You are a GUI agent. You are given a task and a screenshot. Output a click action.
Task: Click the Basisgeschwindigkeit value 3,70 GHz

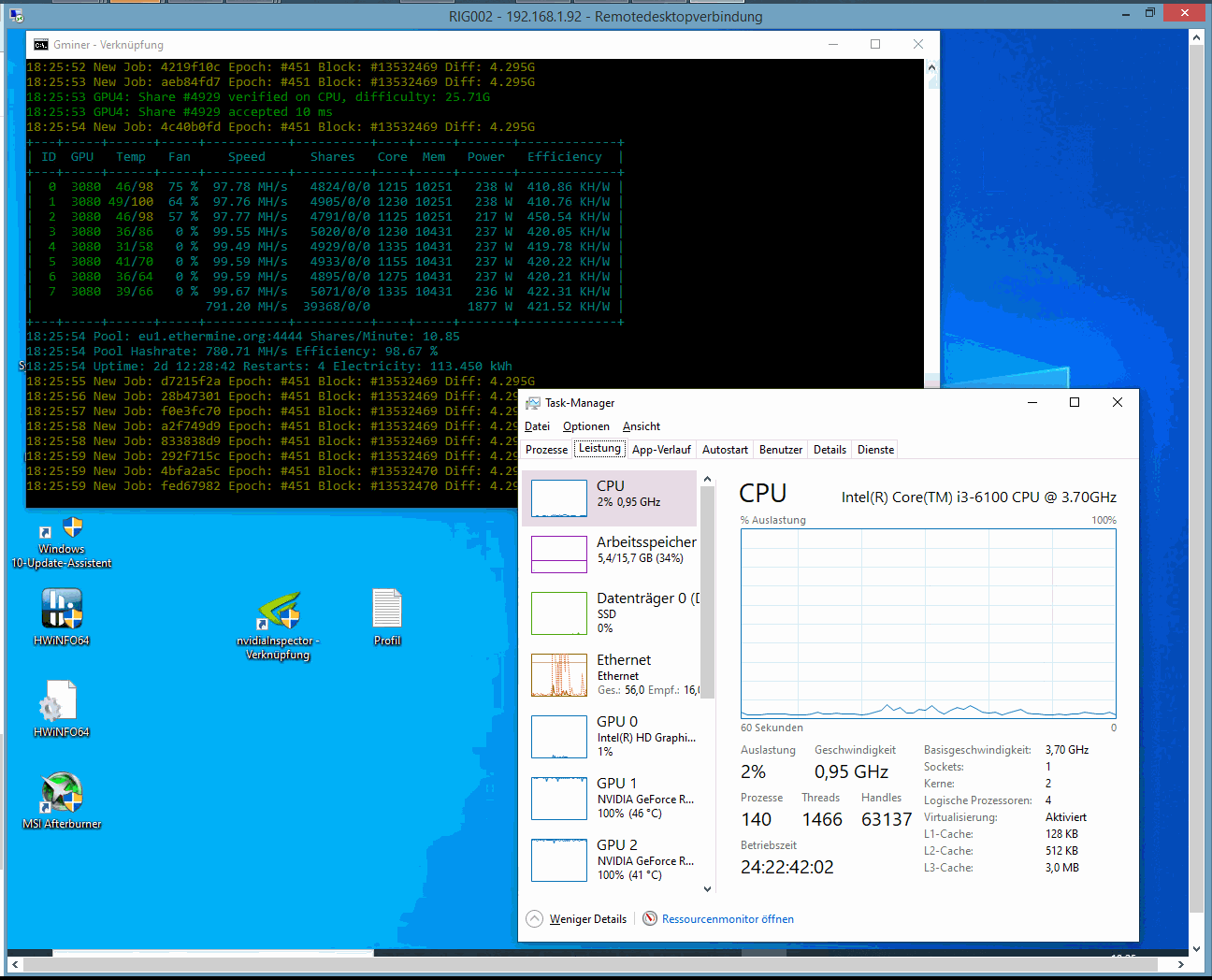click(1067, 750)
